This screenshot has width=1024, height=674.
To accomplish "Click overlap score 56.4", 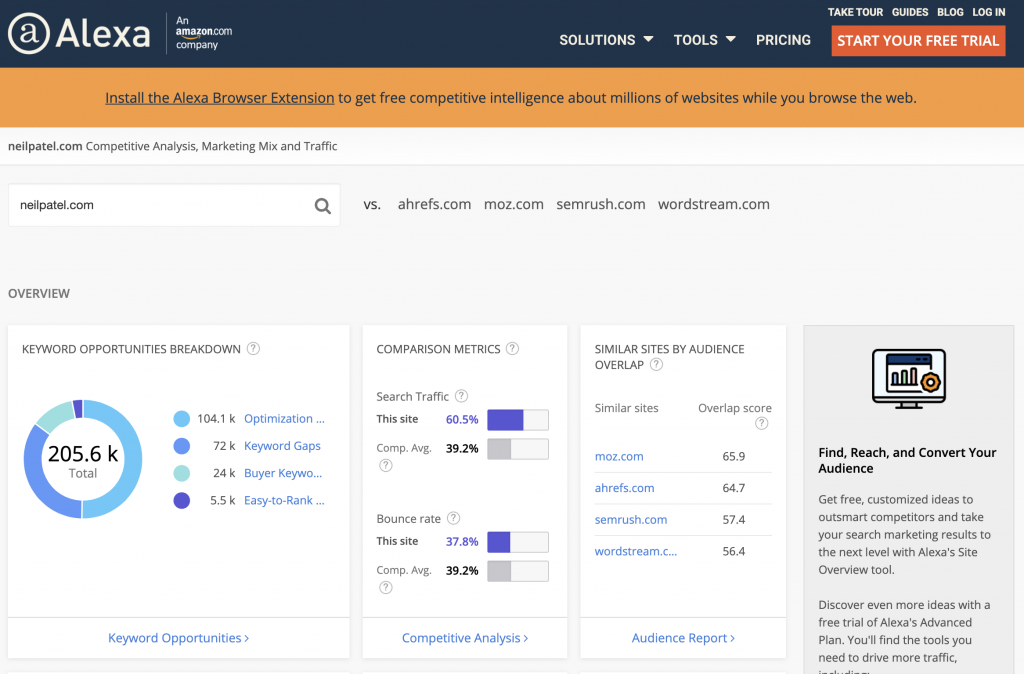I will point(733,551).
